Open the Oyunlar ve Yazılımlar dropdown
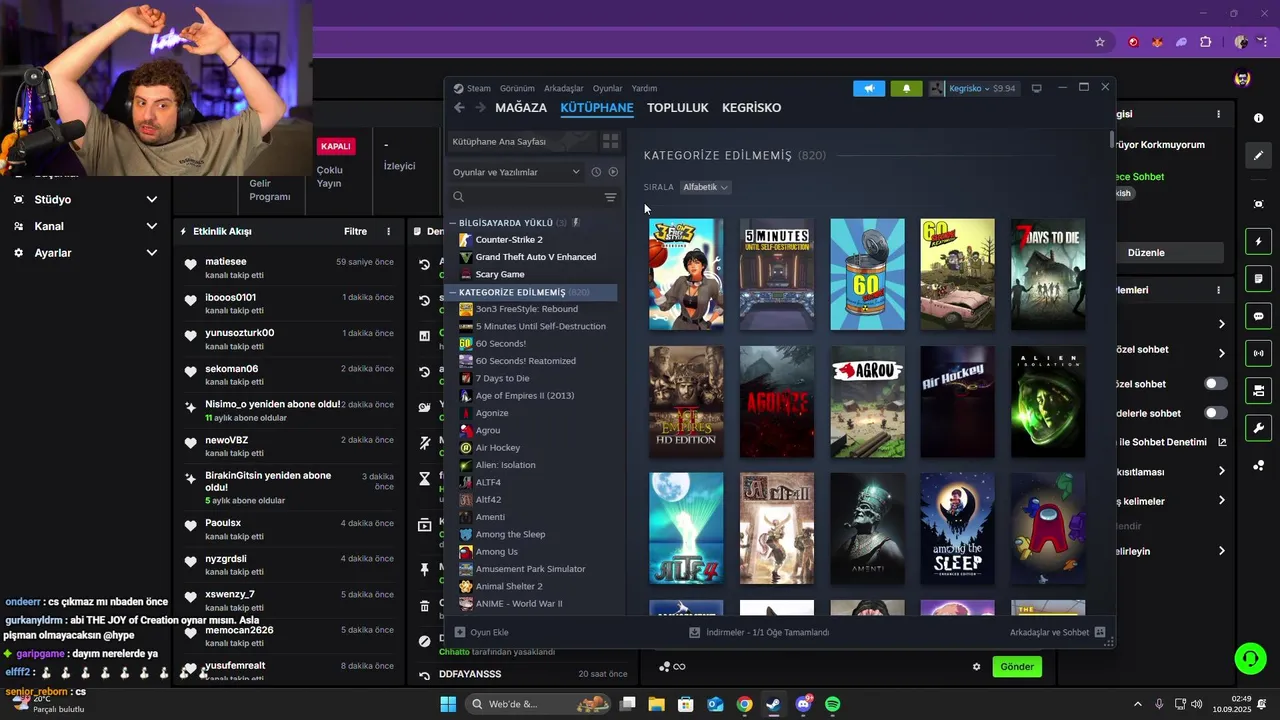Viewport: 1280px width, 720px height. [516, 172]
